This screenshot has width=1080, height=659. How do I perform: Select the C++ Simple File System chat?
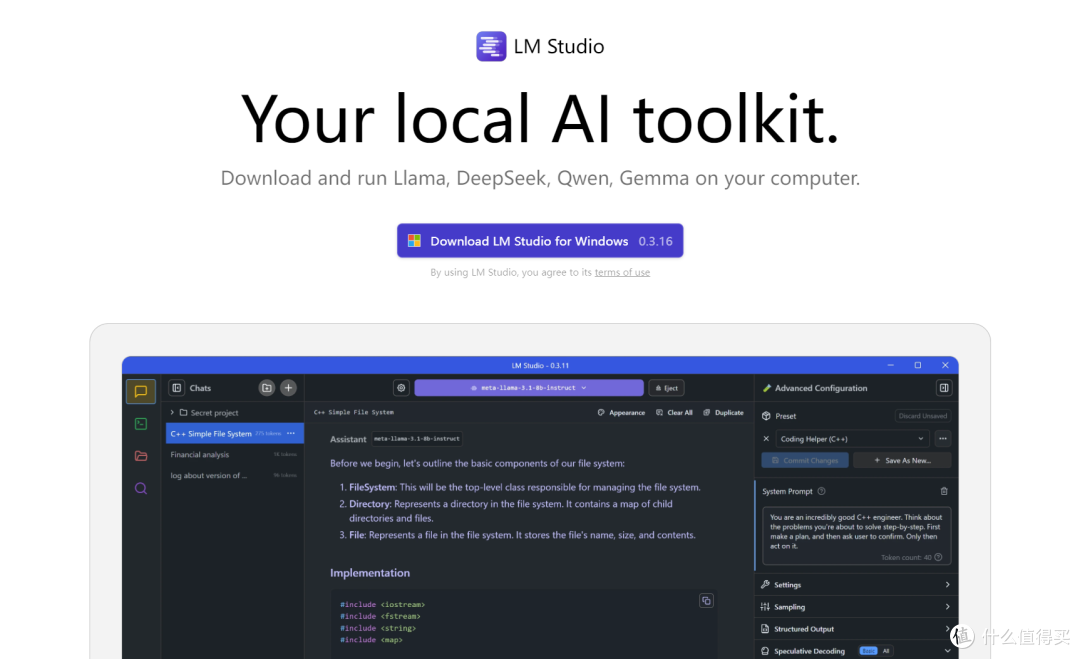point(235,433)
